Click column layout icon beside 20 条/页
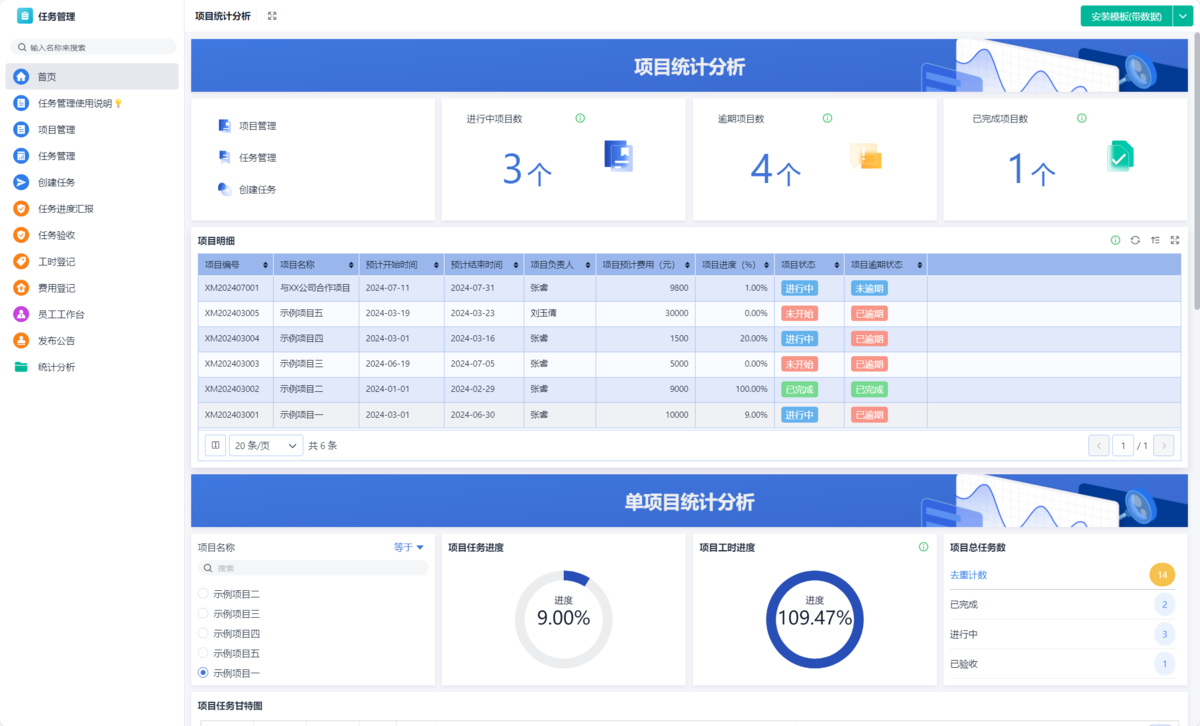1200x726 pixels. click(x=215, y=446)
